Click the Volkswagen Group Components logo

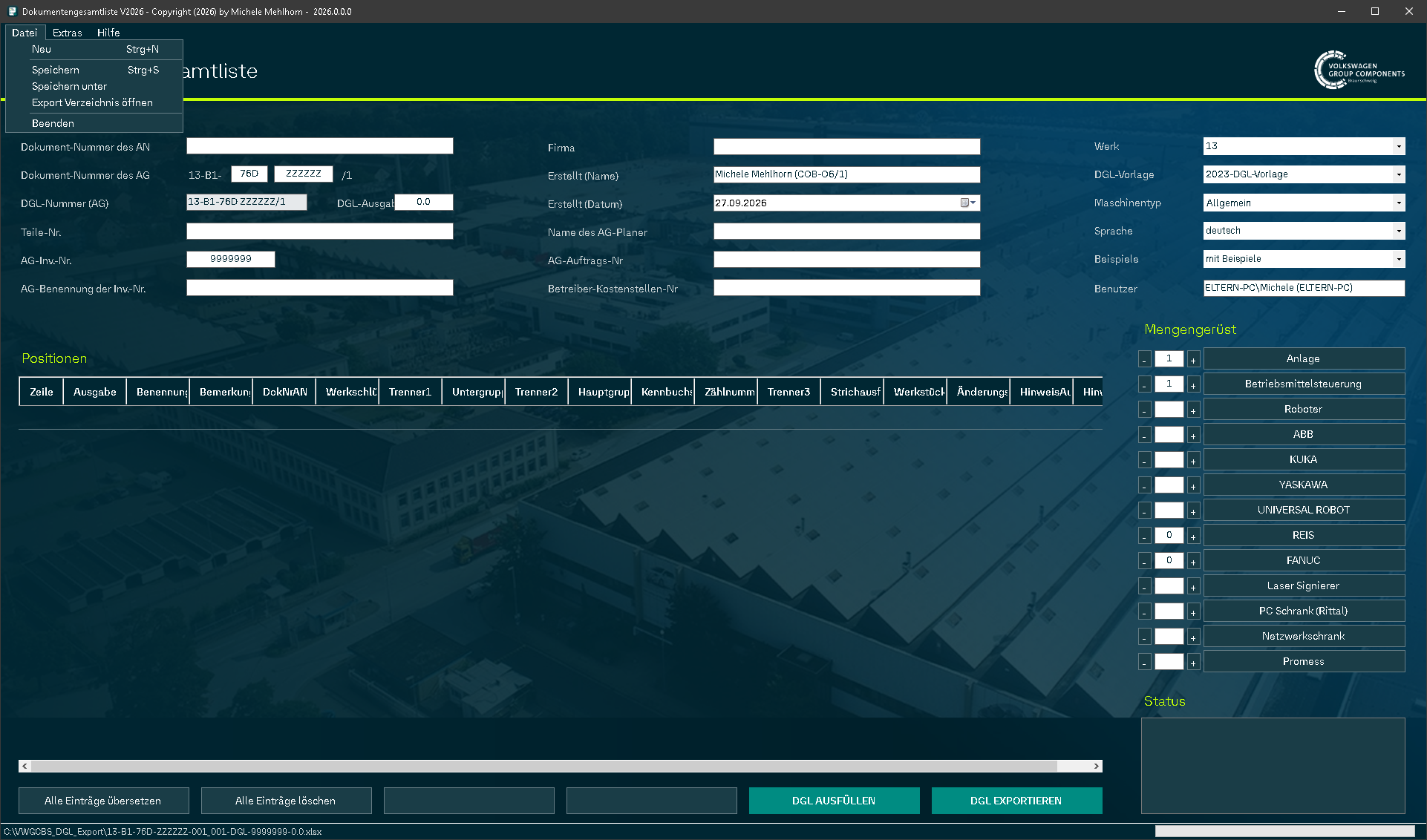[1359, 70]
